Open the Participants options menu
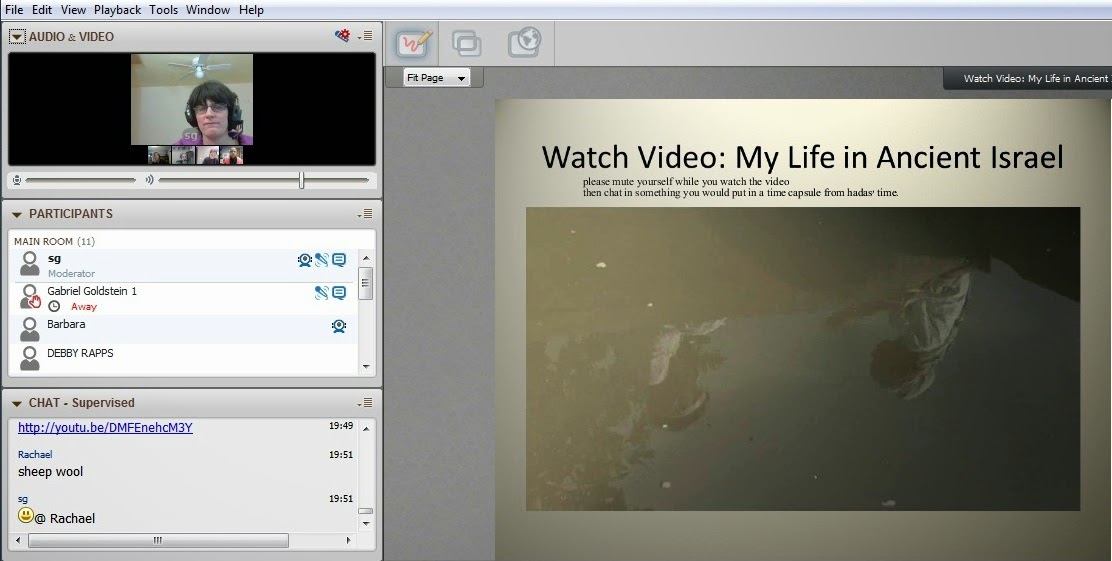The width and height of the screenshot is (1112, 561). click(x=365, y=213)
